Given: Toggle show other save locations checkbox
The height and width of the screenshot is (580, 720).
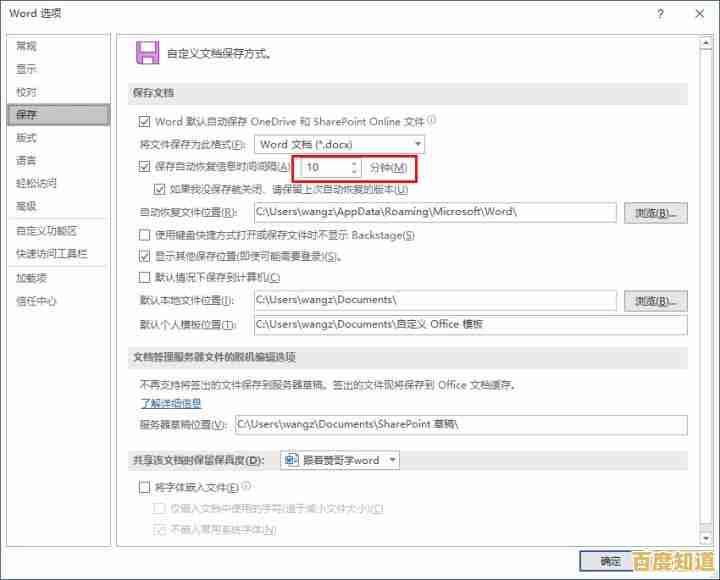Looking at the screenshot, I should point(144,256).
